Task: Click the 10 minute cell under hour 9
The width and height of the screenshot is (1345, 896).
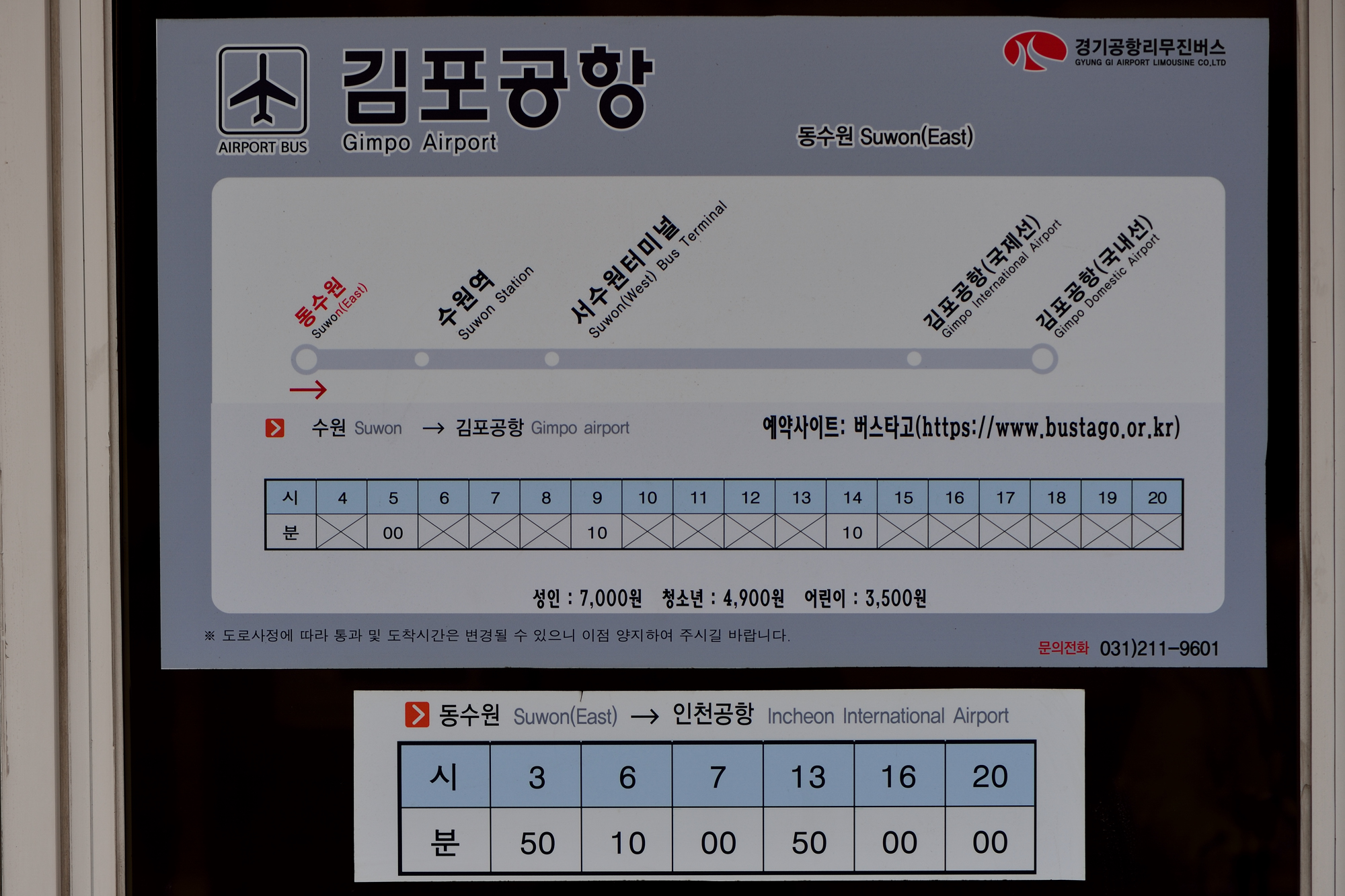Action: point(597,533)
